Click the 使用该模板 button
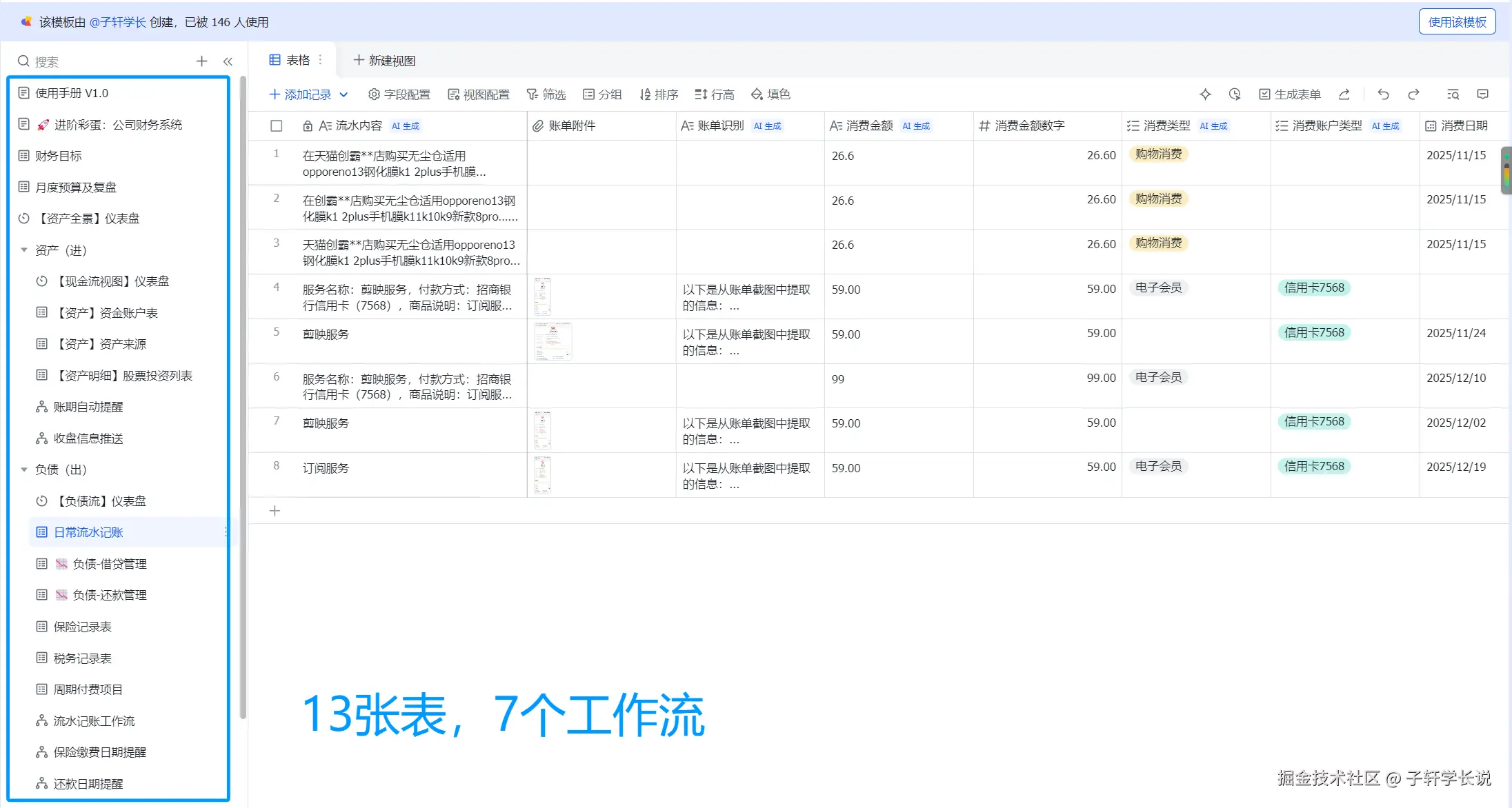 pyautogui.click(x=1456, y=22)
